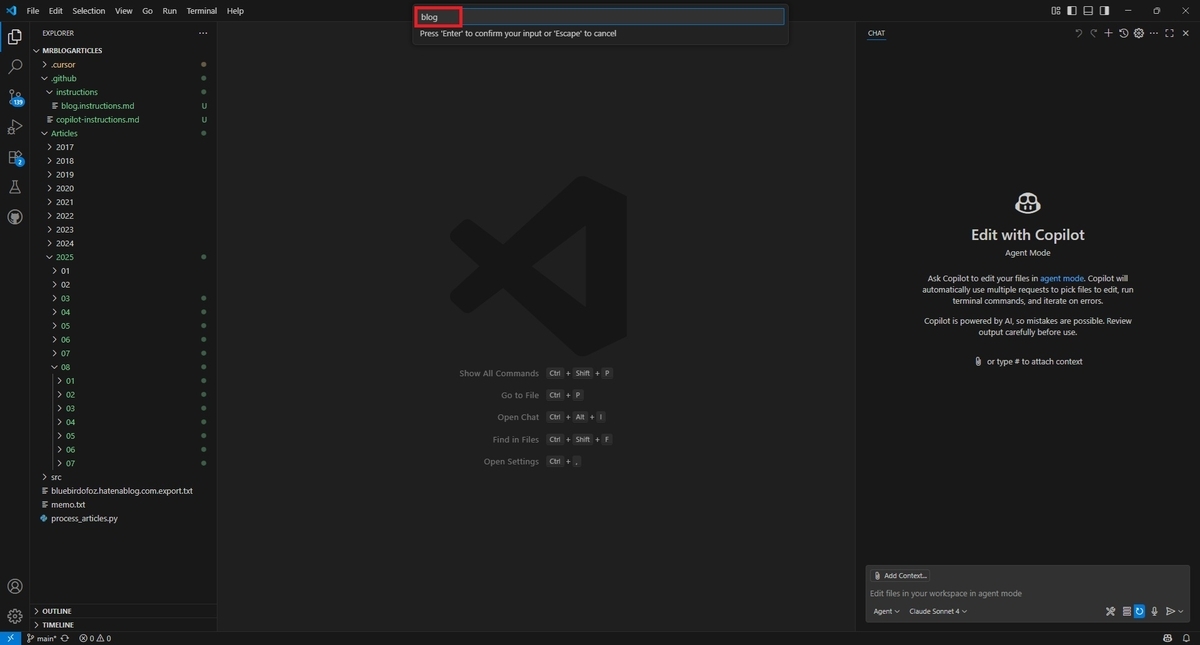Close the Chat panel with X

pyautogui.click(x=1185, y=33)
